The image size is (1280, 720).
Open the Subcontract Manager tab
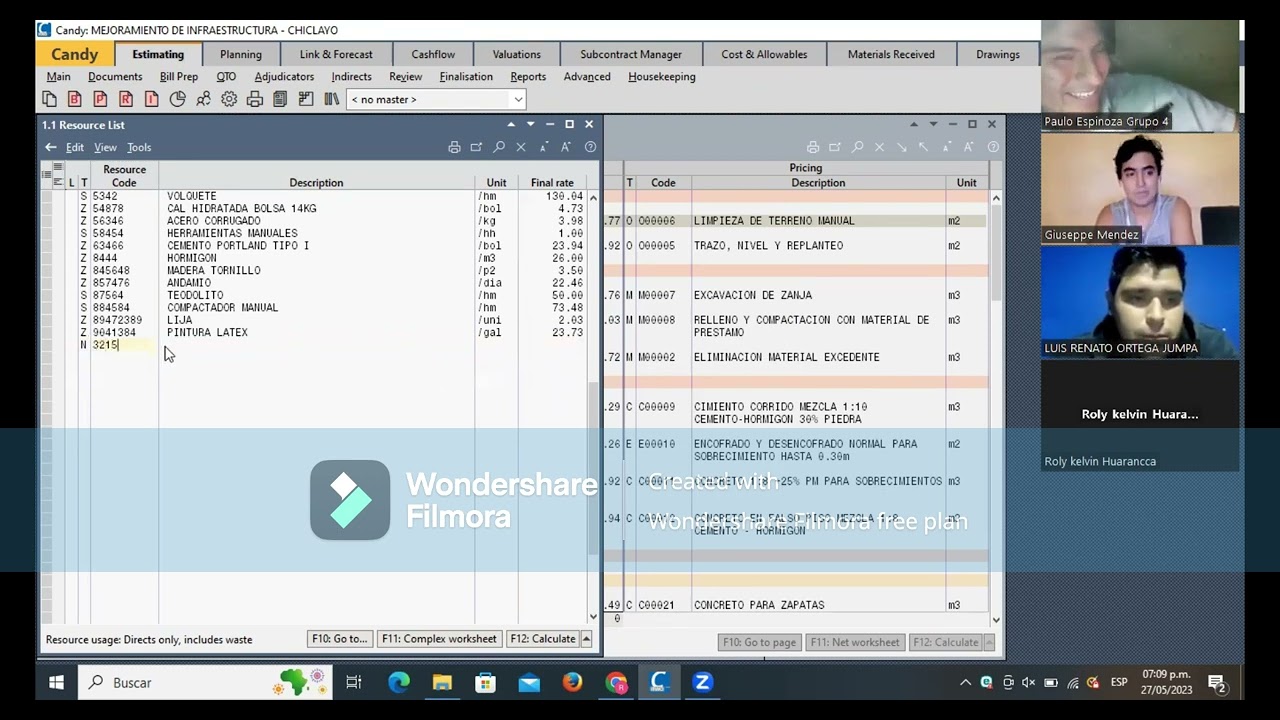point(631,54)
